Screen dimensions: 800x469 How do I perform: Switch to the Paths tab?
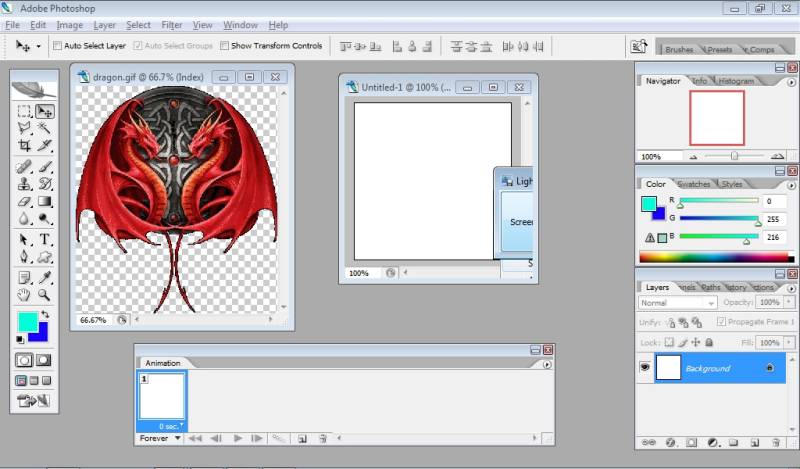tap(710, 287)
